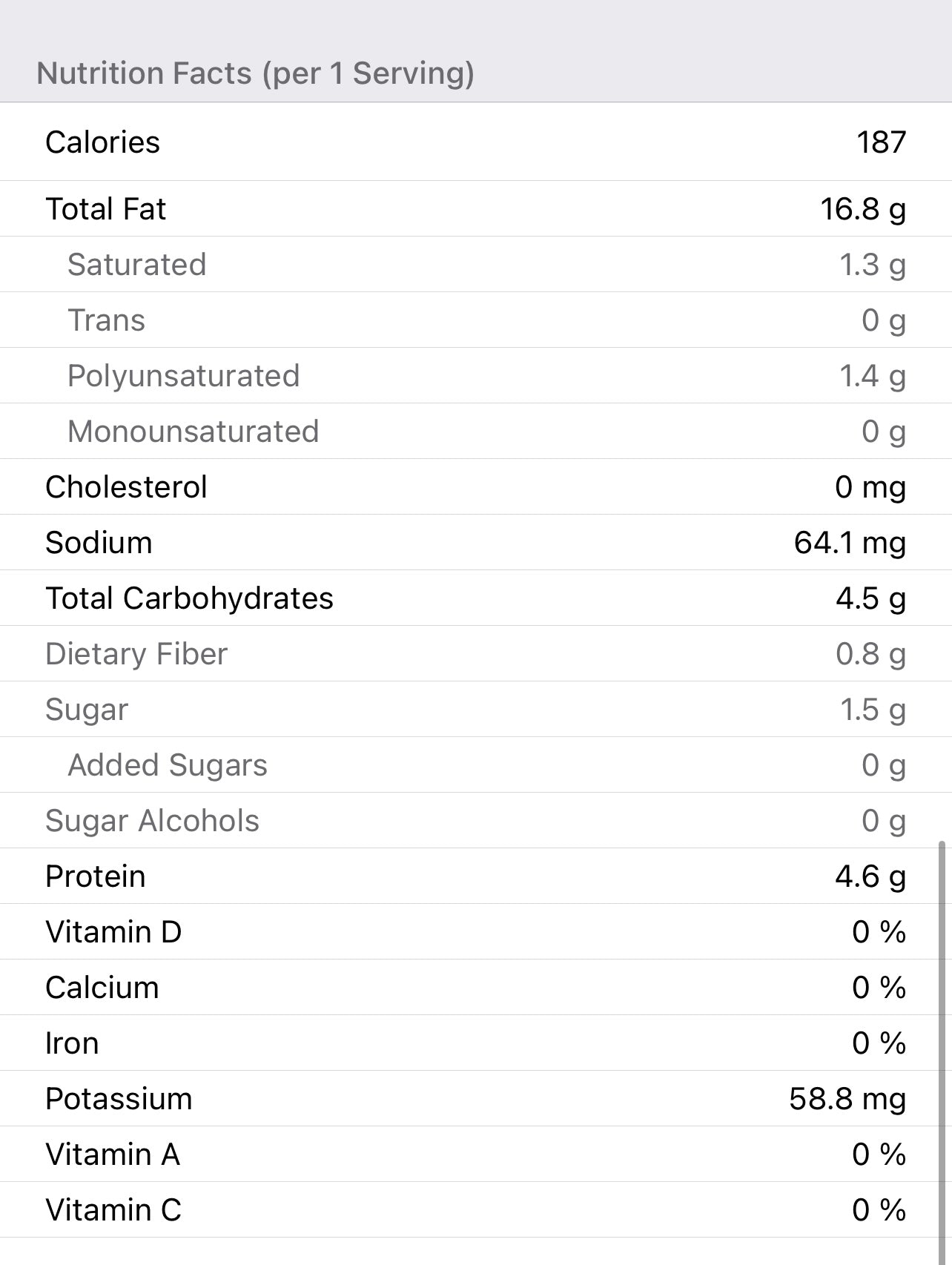Click the Protein 4.6 g value
The width and height of the screenshot is (952, 1265).
coord(870,876)
